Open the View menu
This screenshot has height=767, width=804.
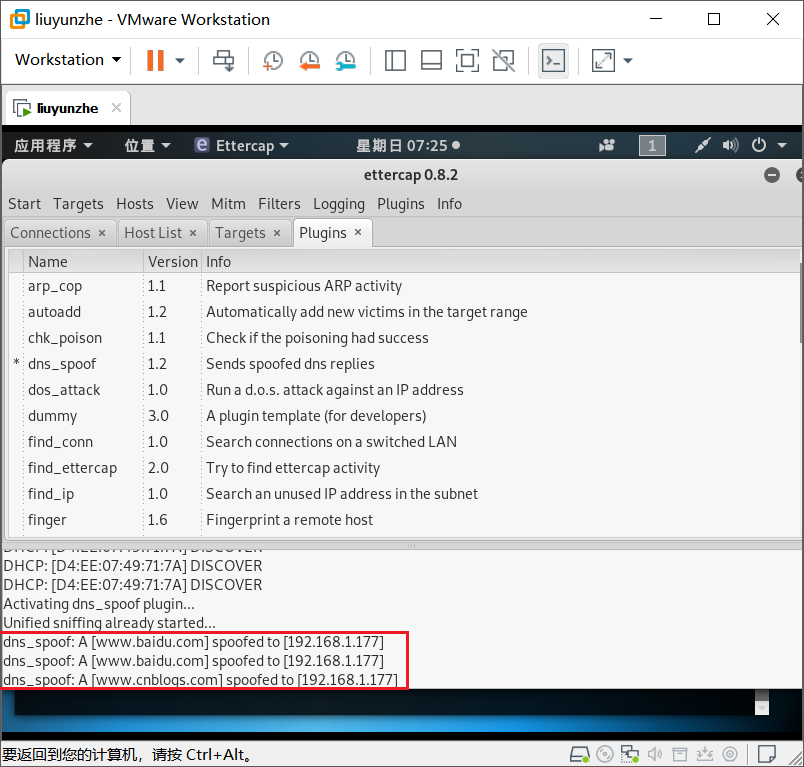[x=182, y=204]
